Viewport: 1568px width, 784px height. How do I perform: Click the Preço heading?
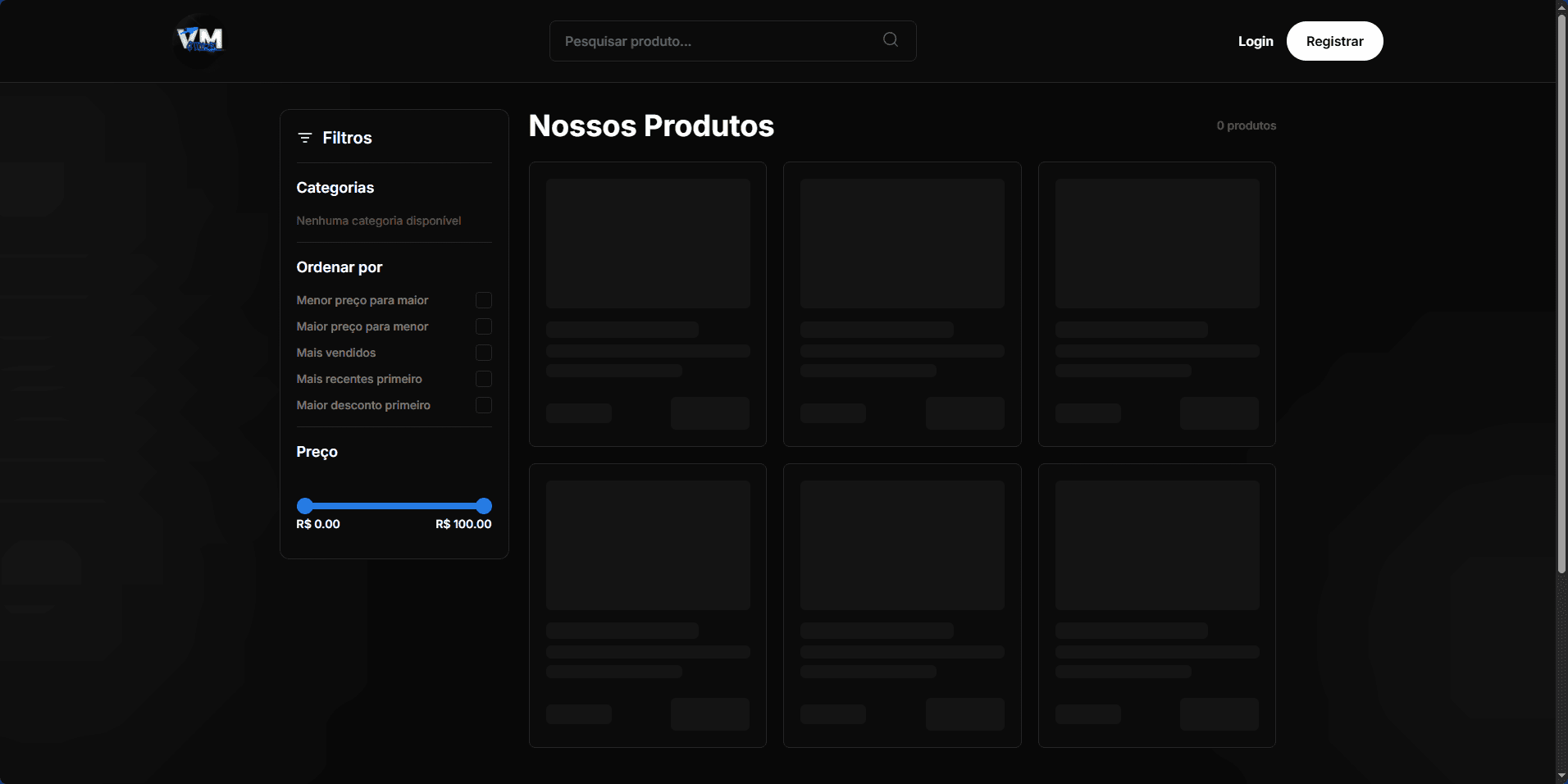point(317,452)
